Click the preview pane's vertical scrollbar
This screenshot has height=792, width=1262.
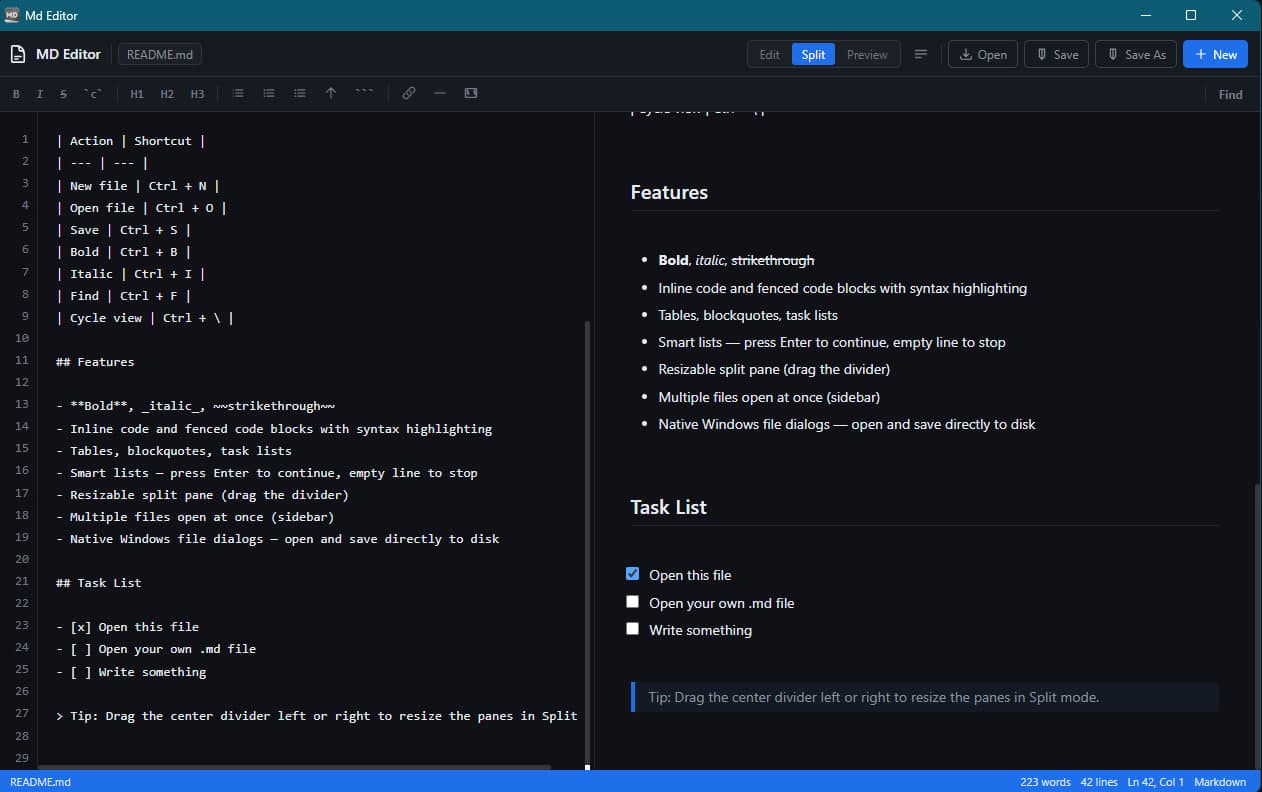click(x=1257, y=625)
